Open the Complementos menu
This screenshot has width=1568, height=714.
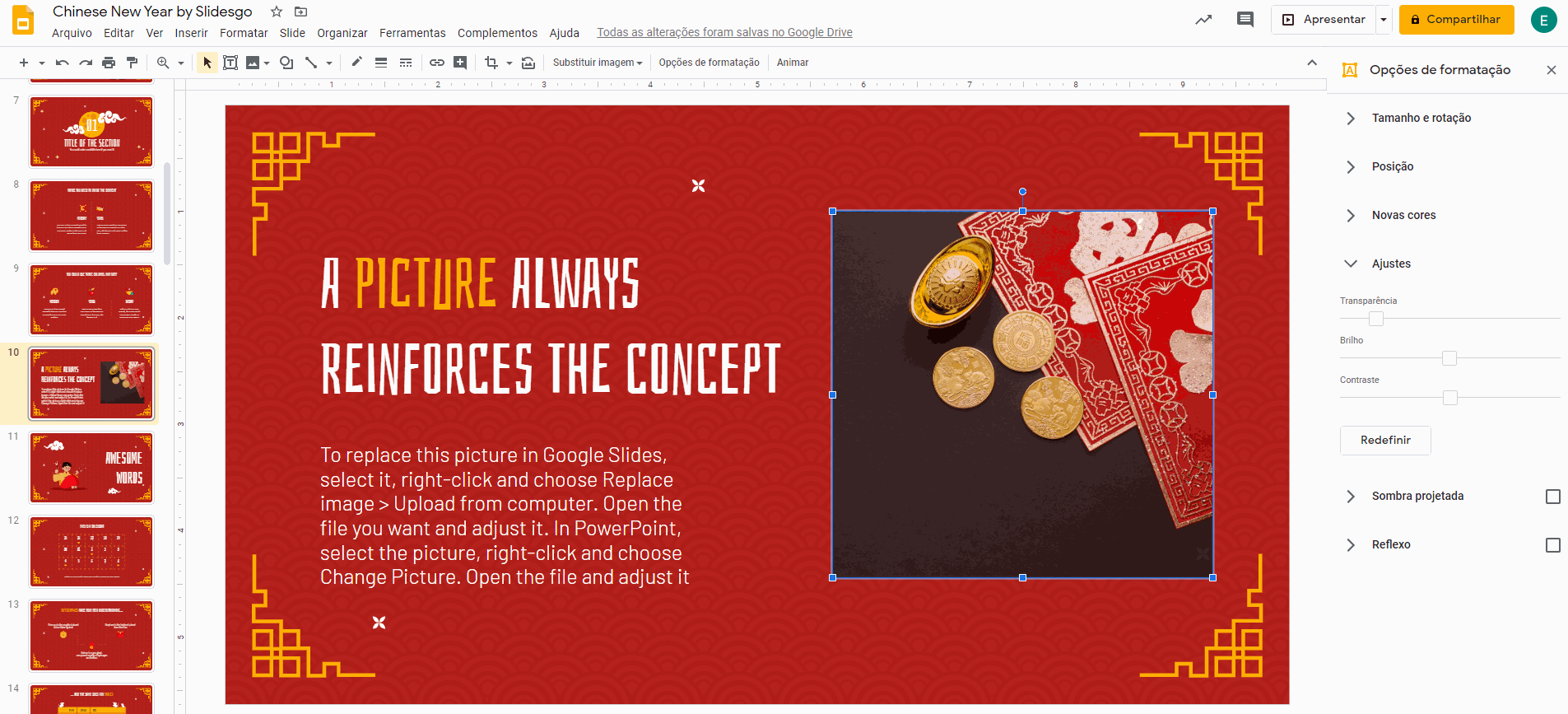[497, 33]
